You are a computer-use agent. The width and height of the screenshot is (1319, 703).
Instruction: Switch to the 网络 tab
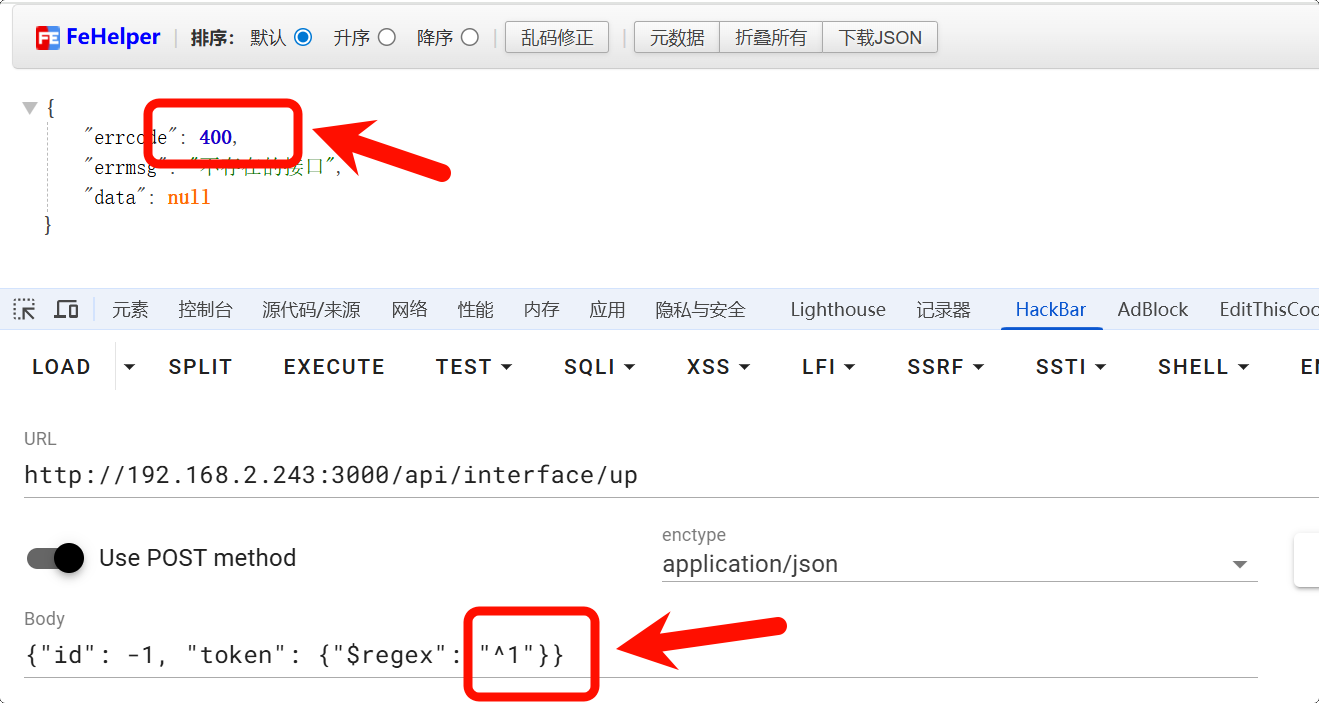409,310
